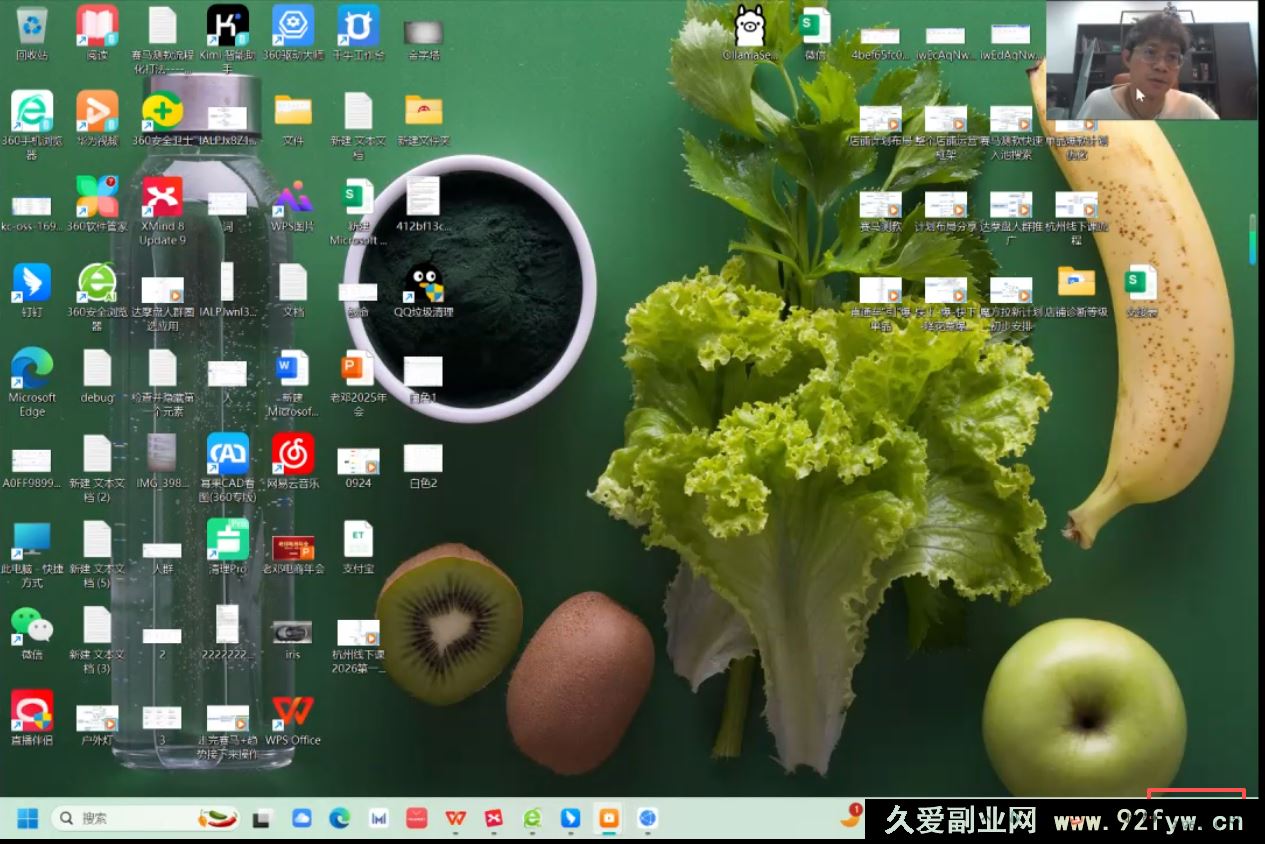Open the 钉钉 (DingTalk) desktop shortcut

point(32,284)
